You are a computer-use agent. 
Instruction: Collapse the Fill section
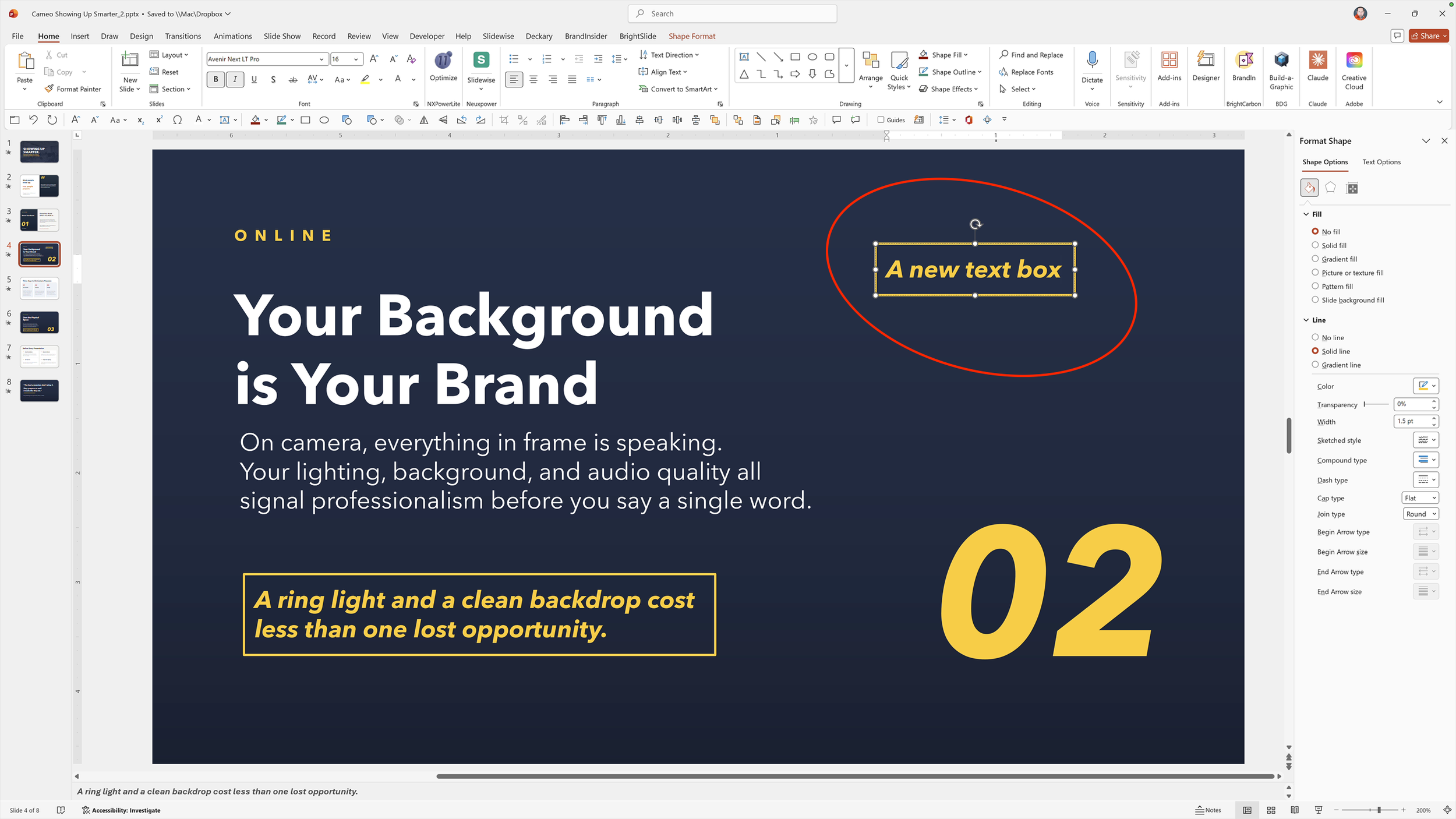1306,214
